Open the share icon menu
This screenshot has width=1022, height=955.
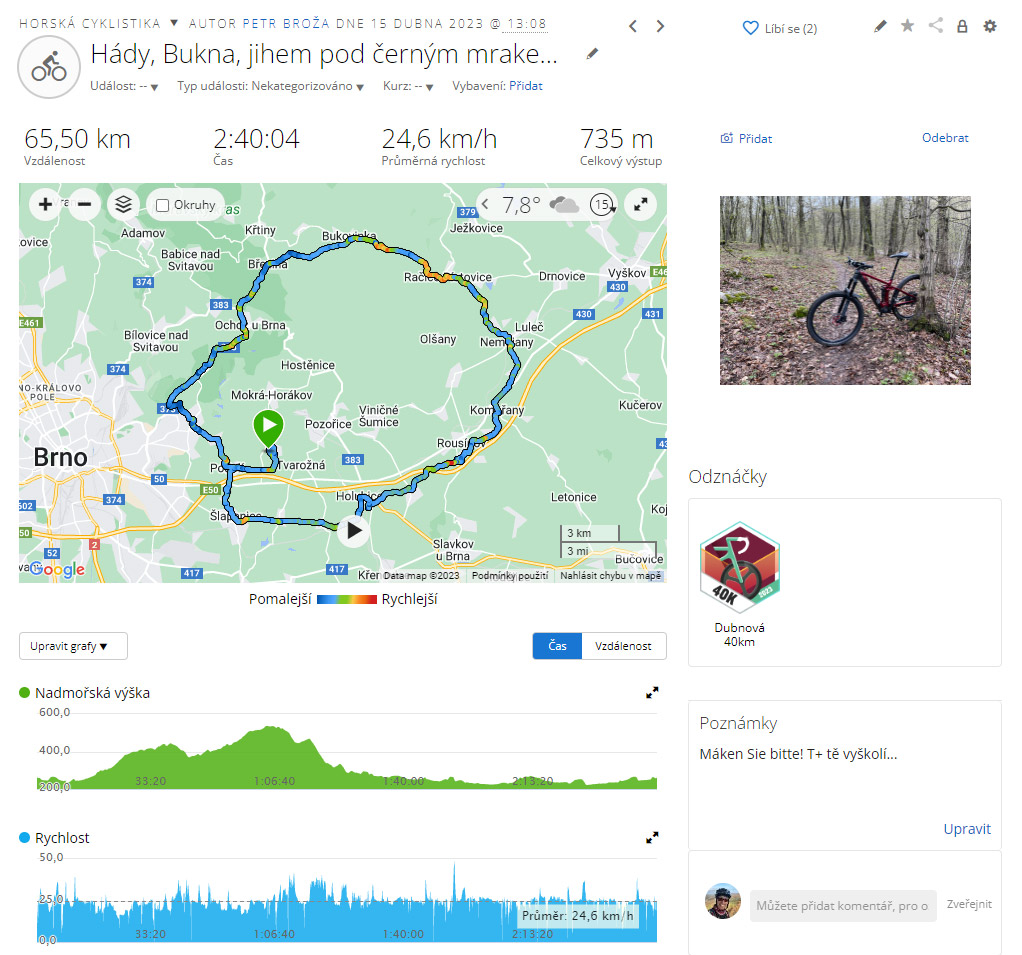(x=935, y=25)
